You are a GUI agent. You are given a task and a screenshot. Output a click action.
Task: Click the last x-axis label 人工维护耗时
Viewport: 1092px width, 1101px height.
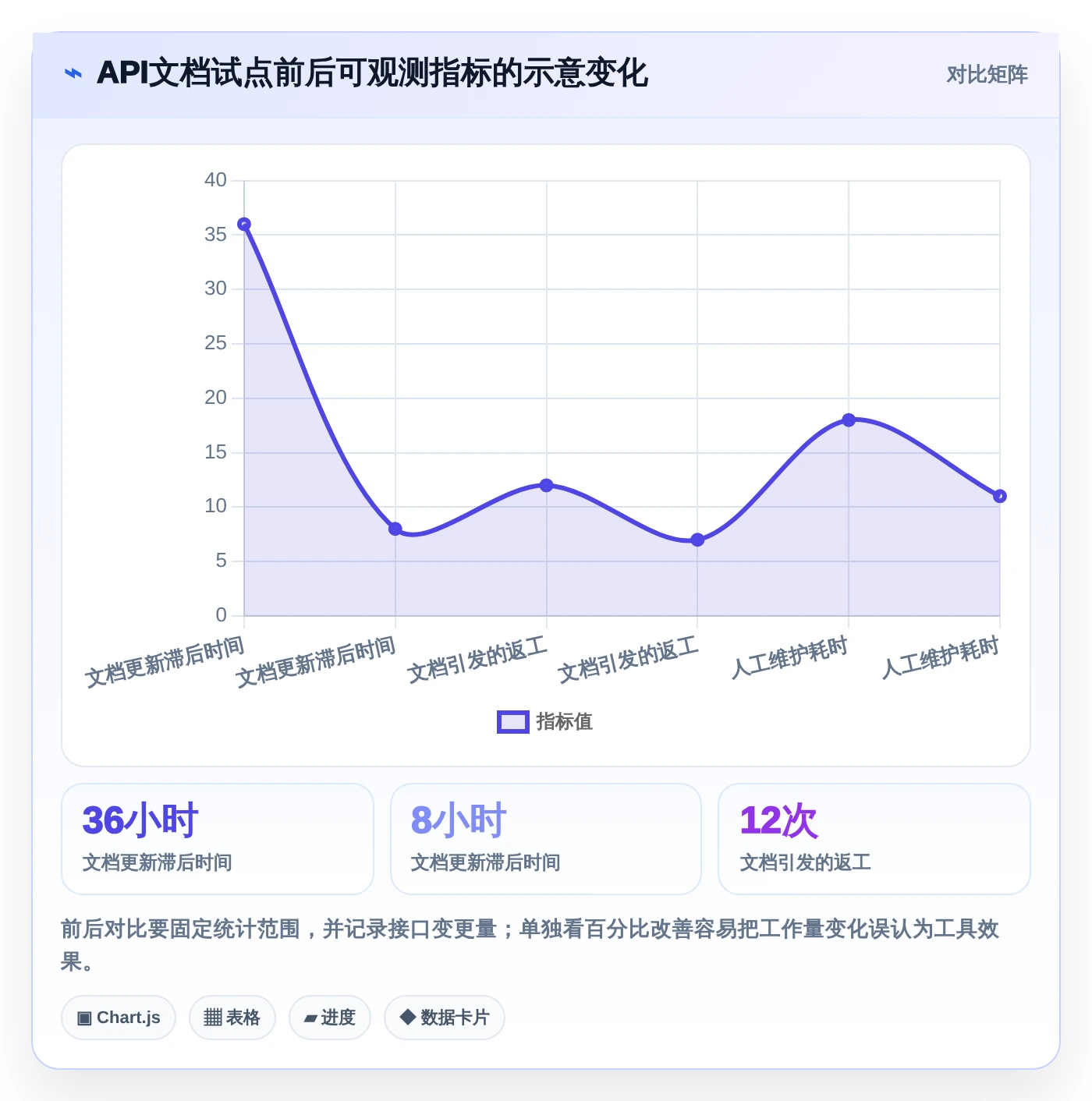click(940, 657)
